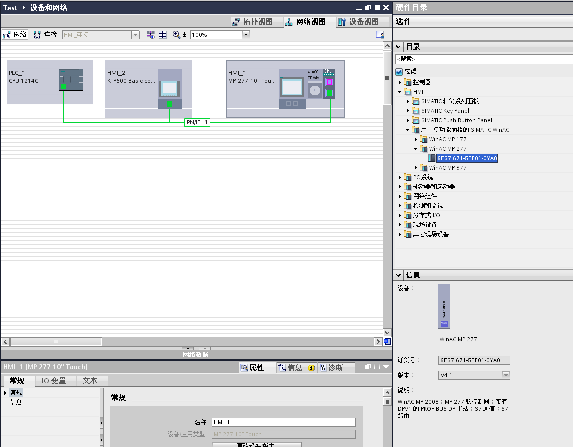Select the PLC_1 CPU 1214C device icon
Screen dimensions: 573x447
coord(71,80)
